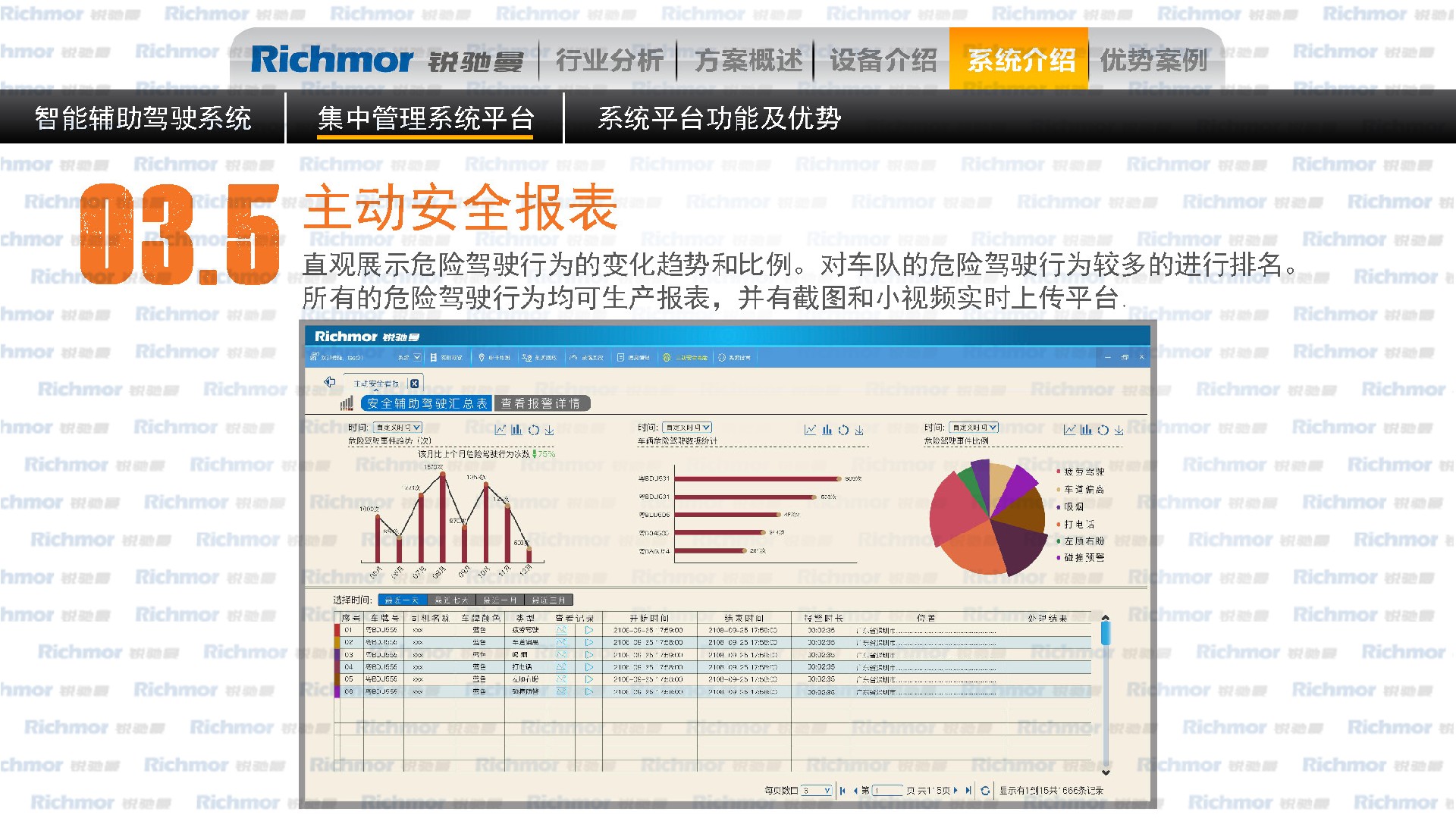Select the 粤BDJ631 top bar in the vehicle chart
This screenshot has height=818, width=1456.
pos(758,478)
